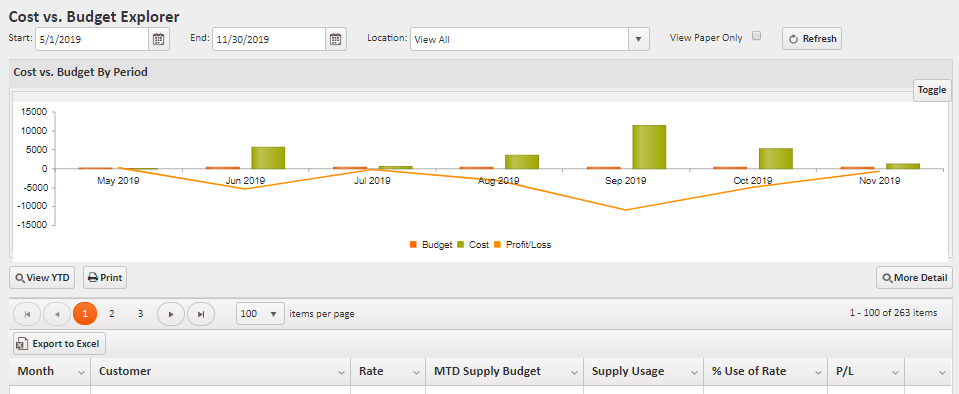
Task: Sort by the P/L column header
Action: 844,371
